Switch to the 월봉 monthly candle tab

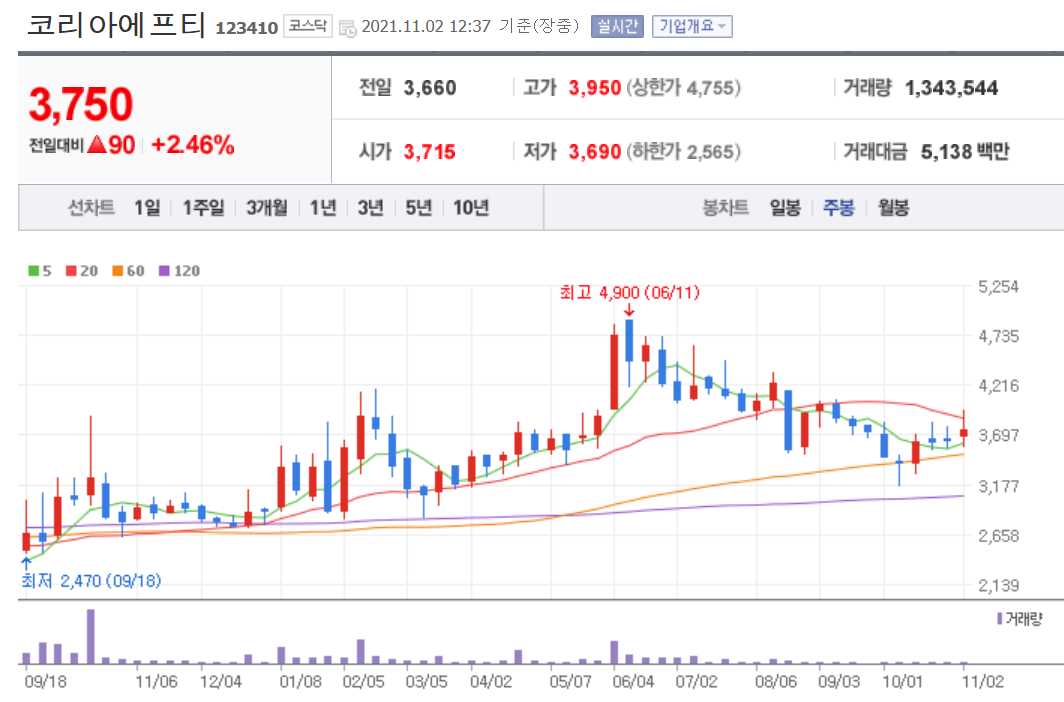[x=891, y=206]
